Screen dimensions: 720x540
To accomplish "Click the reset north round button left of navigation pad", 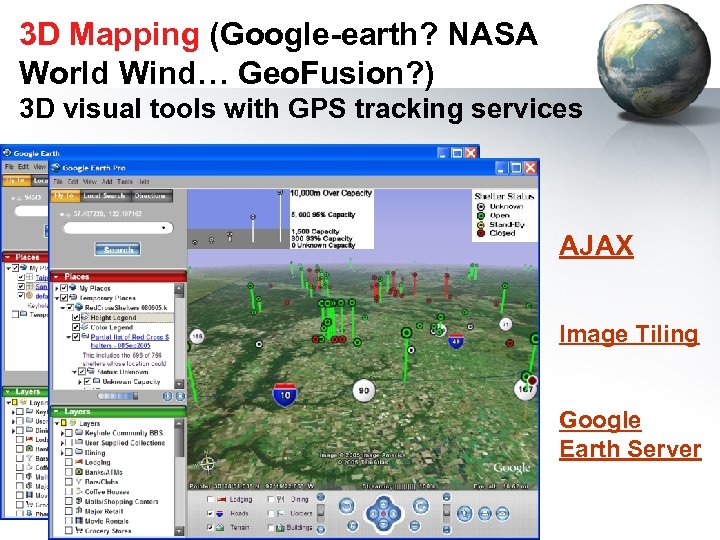I will tap(353, 526).
